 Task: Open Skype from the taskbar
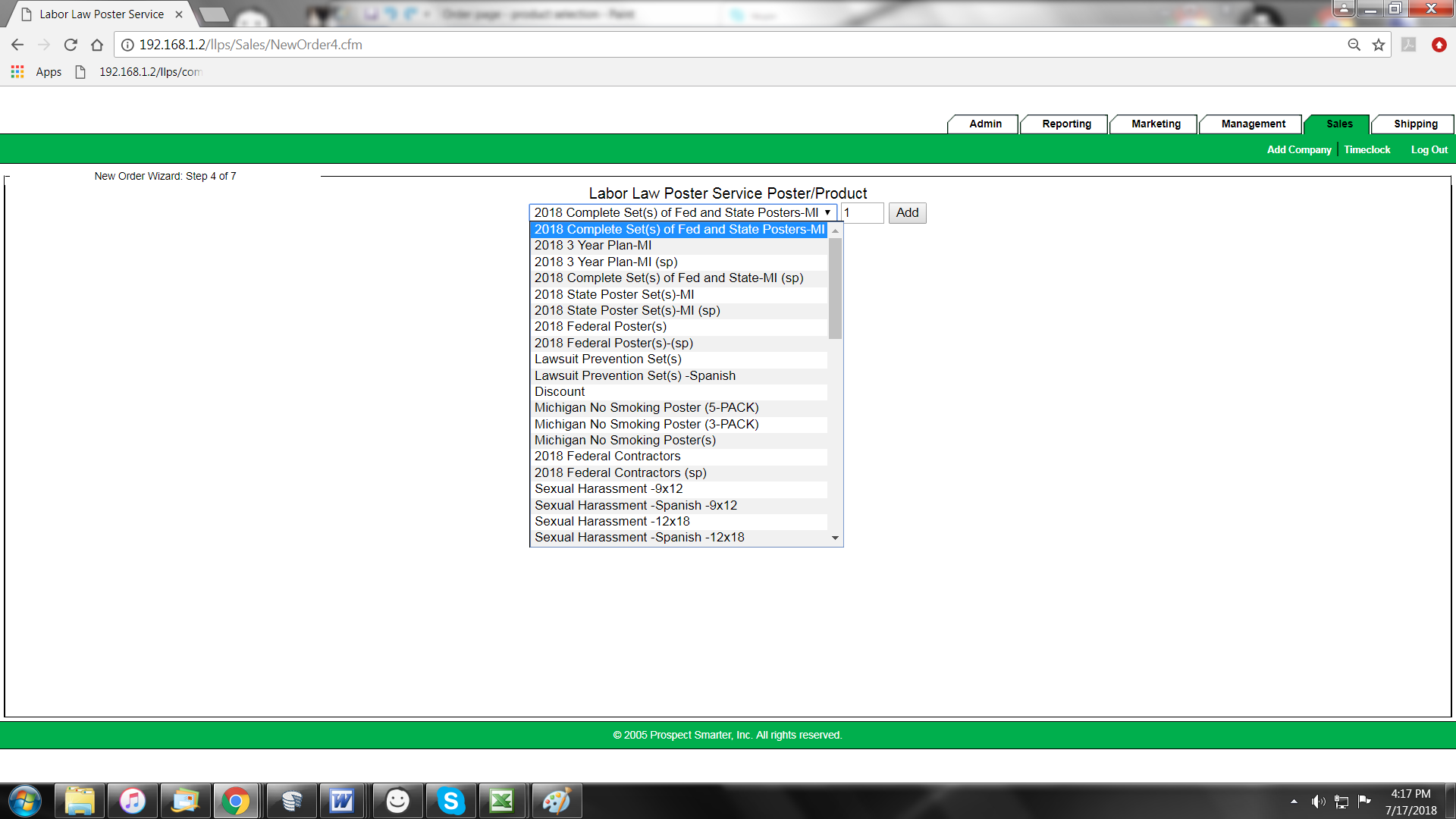tap(450, 801)
